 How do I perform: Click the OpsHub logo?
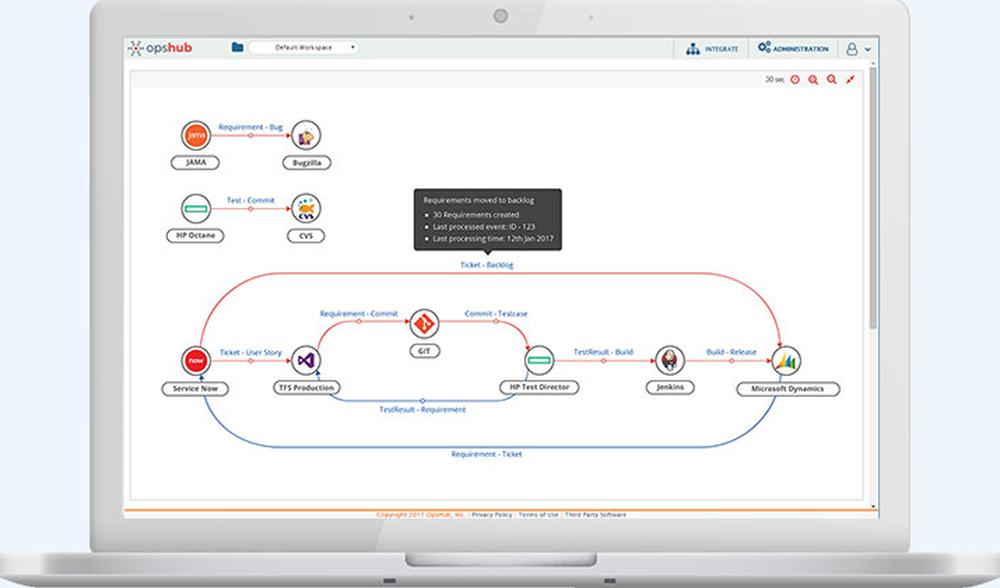click(x=160, y=48)
